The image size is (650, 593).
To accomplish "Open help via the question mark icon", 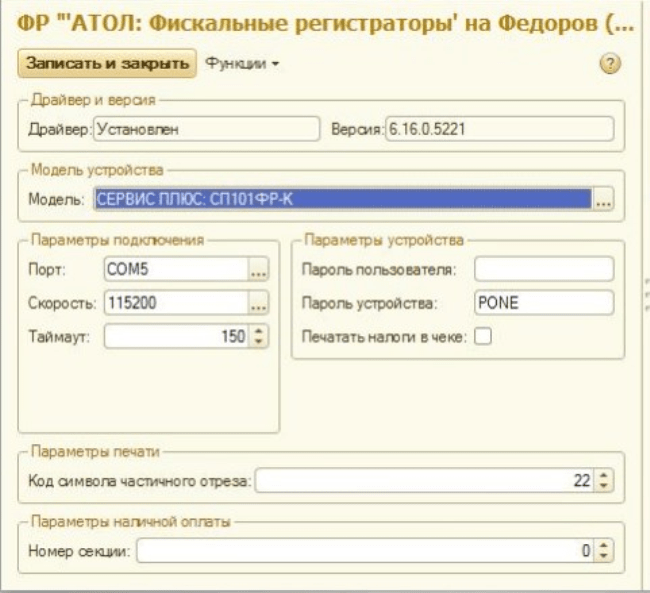I will (610, 64).
